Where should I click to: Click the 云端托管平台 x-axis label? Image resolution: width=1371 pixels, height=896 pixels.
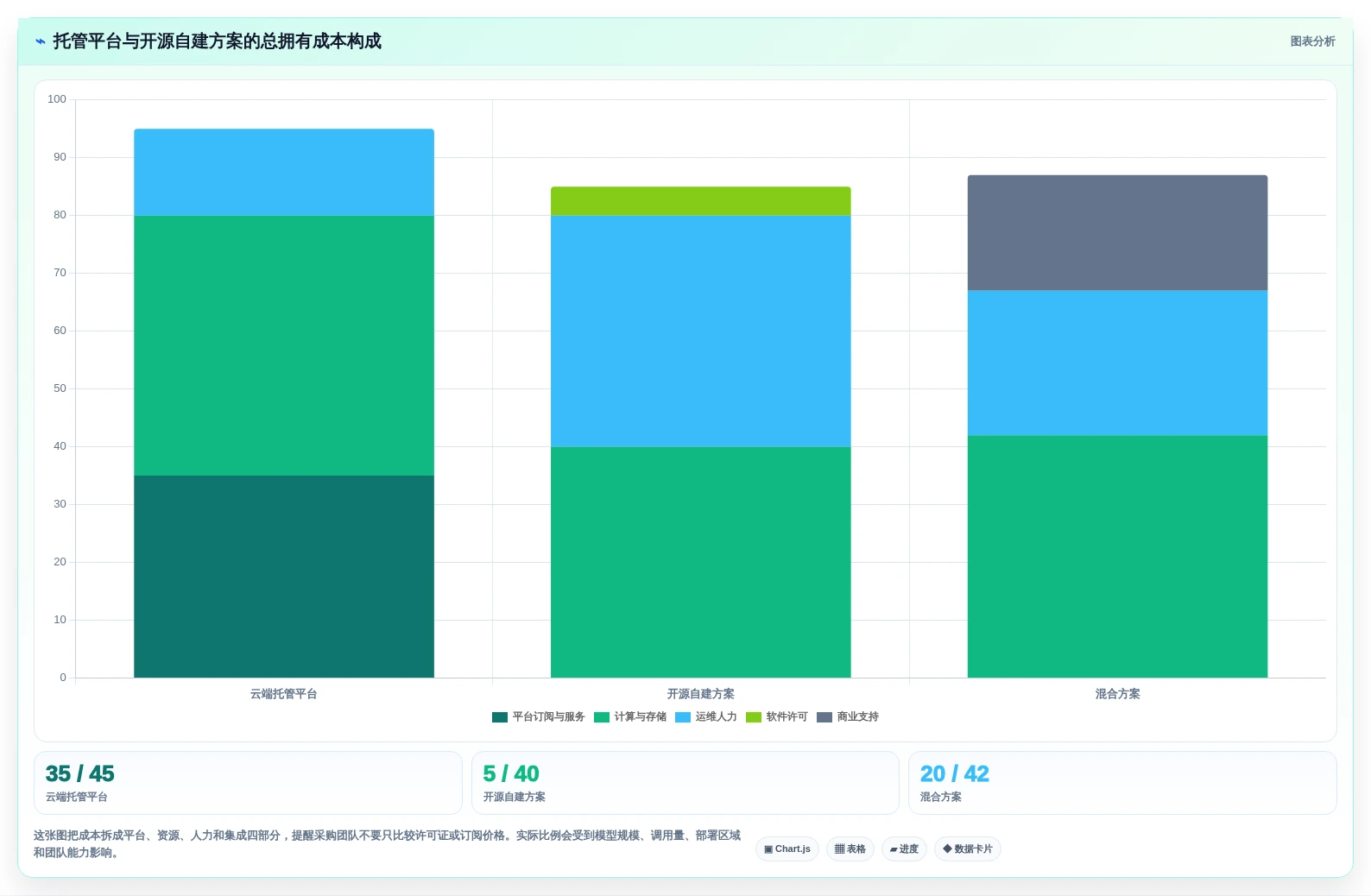[284, 694]
